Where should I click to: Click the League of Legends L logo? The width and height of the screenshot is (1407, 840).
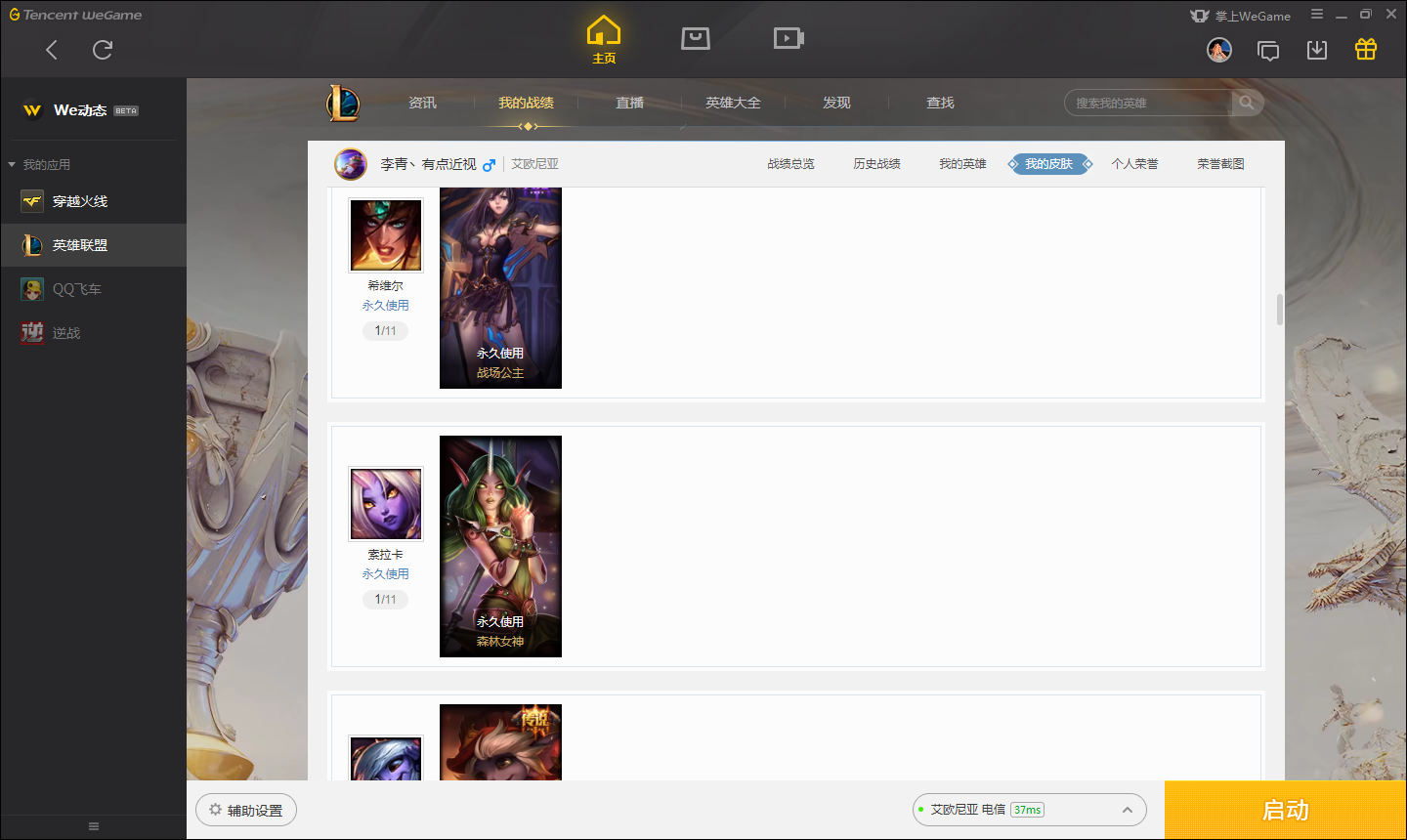(x=343, y=103)
